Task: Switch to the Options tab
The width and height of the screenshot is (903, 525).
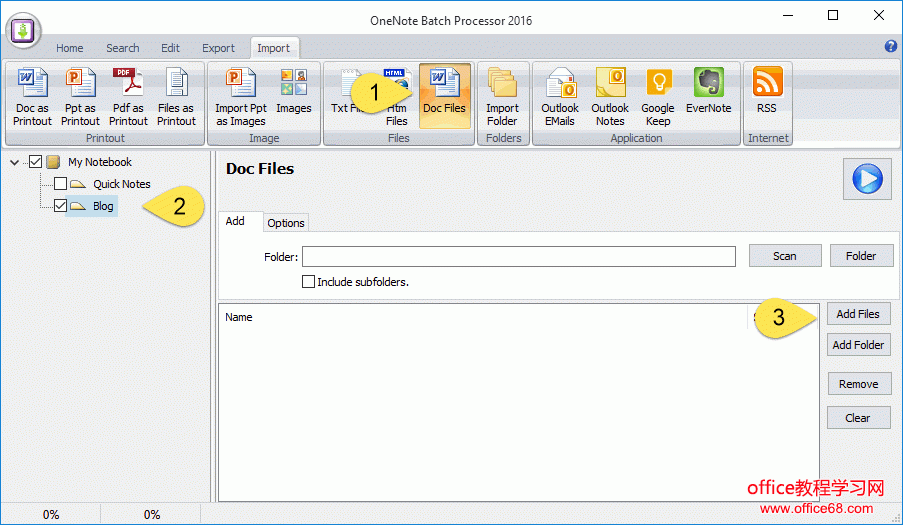Action: point(286,223)
